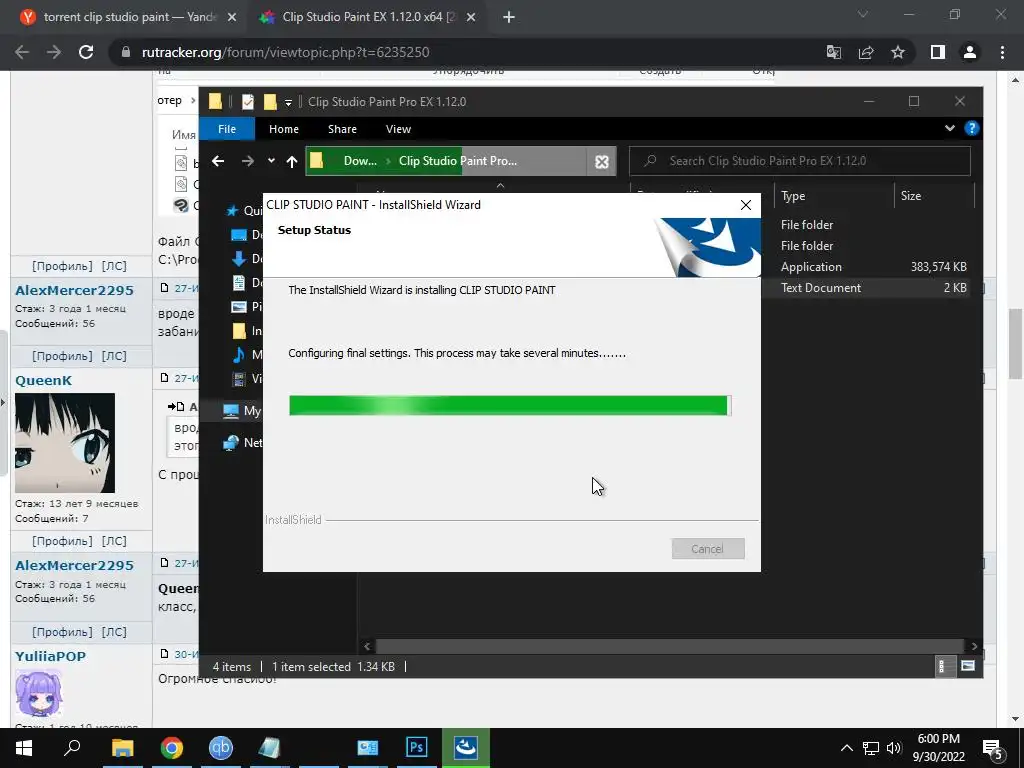Switch Explorer to details view icon
The width and height of the screenshot is (1024, 768).
[944, 666]
